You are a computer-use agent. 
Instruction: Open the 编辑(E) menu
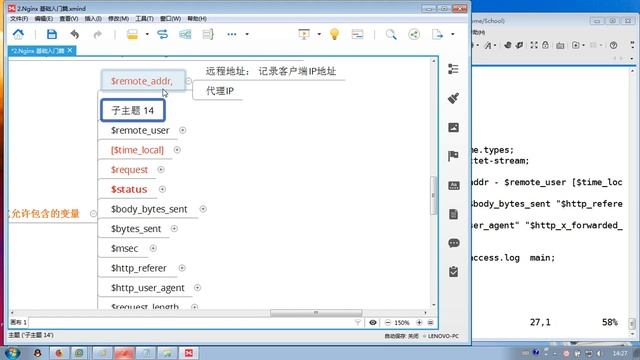click(44, 19)
